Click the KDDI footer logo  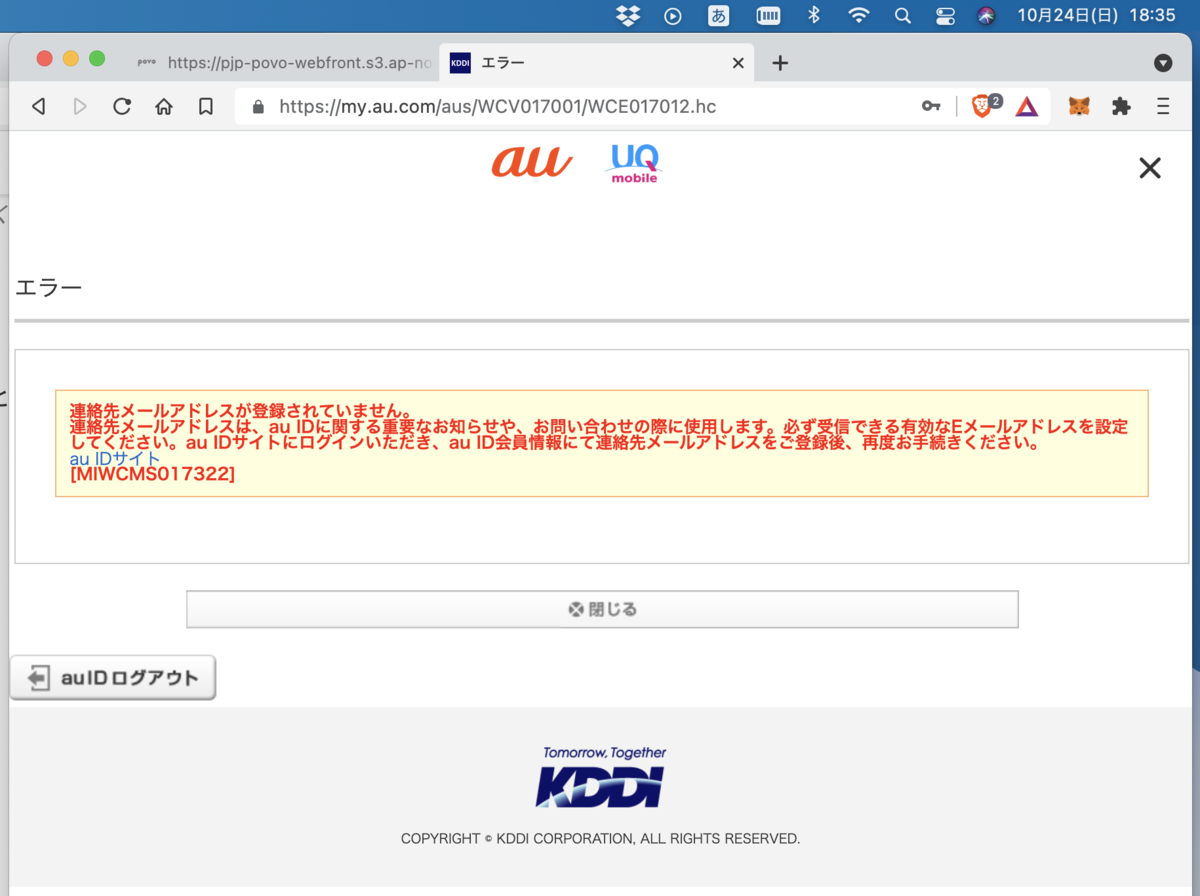(601, 777)
